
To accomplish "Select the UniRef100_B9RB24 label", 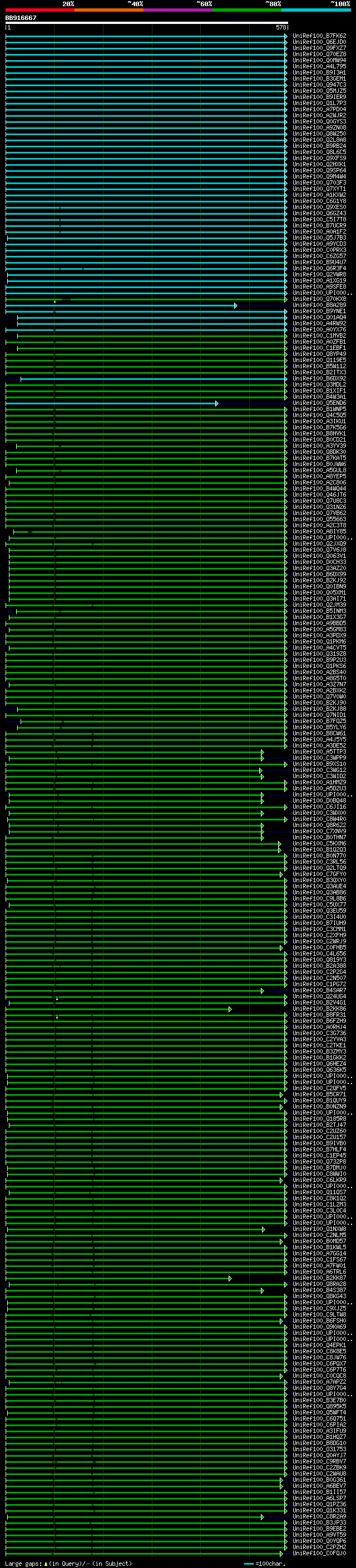I will (x=319, y=146).
